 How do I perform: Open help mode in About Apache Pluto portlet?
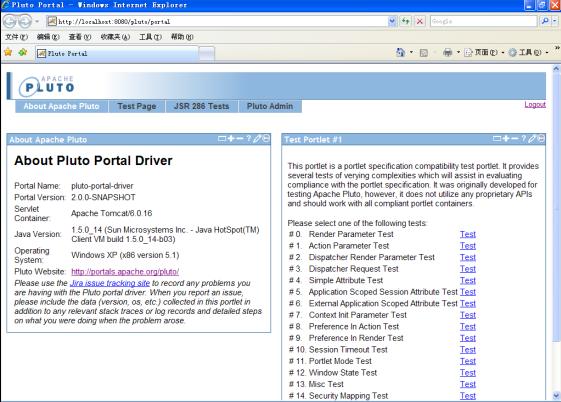pos(249,138)
